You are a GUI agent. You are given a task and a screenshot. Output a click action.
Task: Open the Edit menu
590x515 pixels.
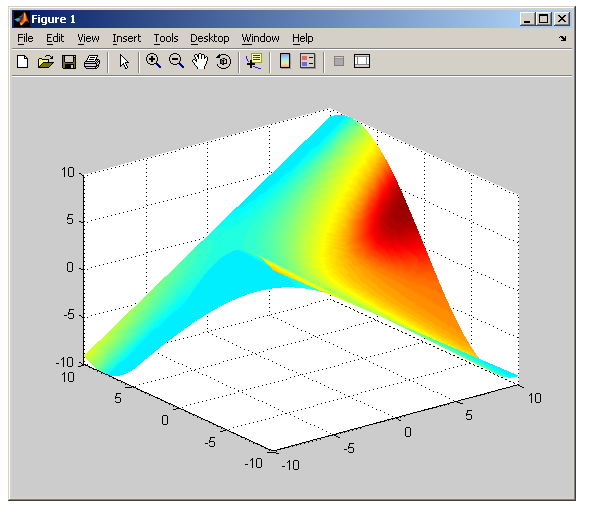pyautogui.click(x=55, y=38)
